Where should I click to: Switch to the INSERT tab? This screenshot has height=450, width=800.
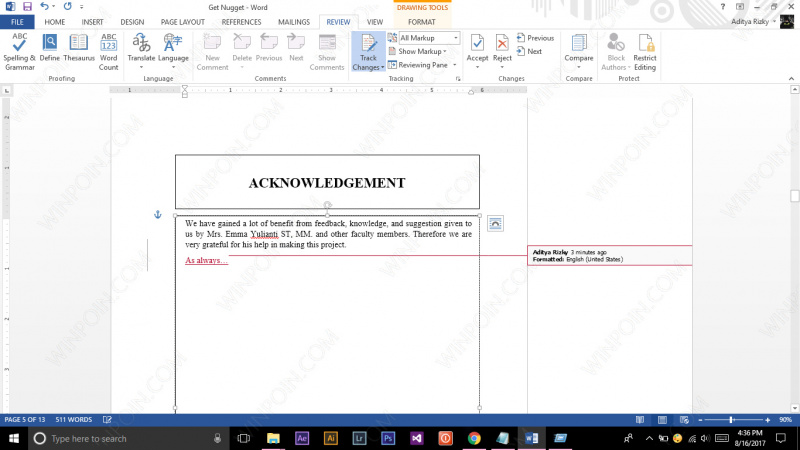point(92,22)
